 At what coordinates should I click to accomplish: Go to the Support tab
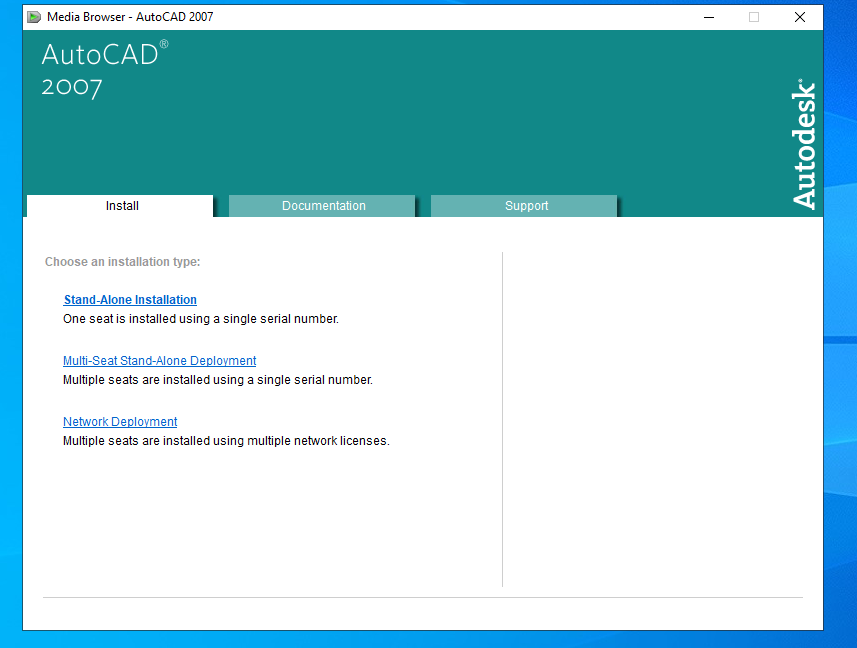(x=525, y=206)
